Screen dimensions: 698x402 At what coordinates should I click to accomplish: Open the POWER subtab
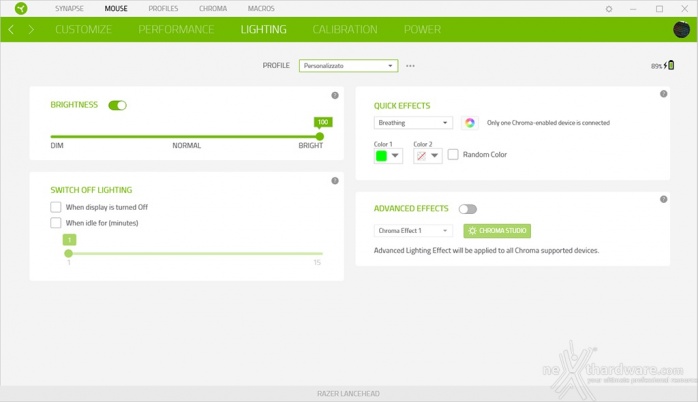(422, 29)
